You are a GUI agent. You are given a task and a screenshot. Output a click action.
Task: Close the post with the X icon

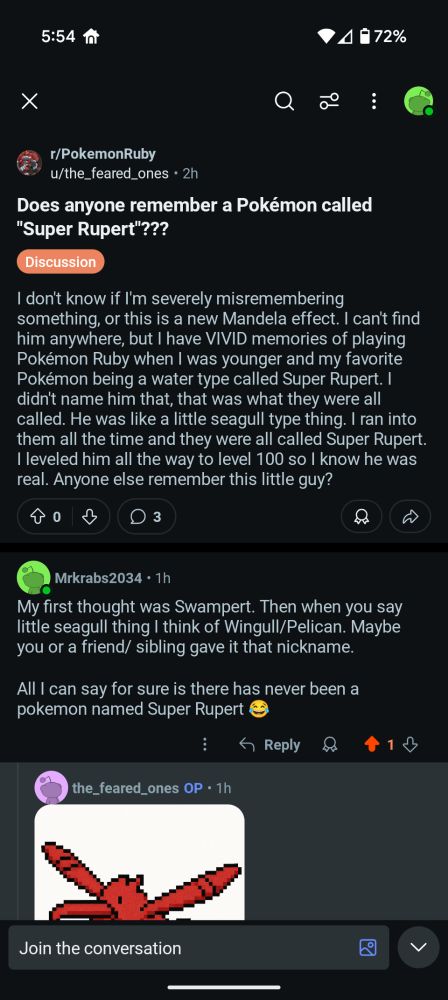click(x=29, y=101)
